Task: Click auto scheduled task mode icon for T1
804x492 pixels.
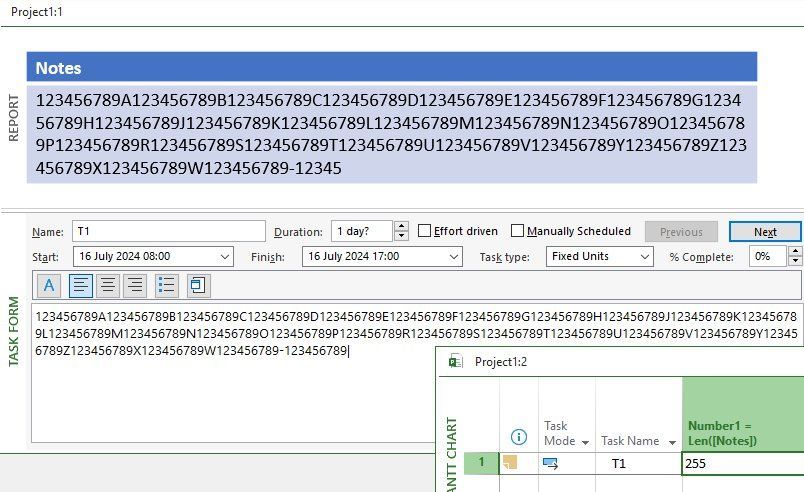Action: click(550, 463)
